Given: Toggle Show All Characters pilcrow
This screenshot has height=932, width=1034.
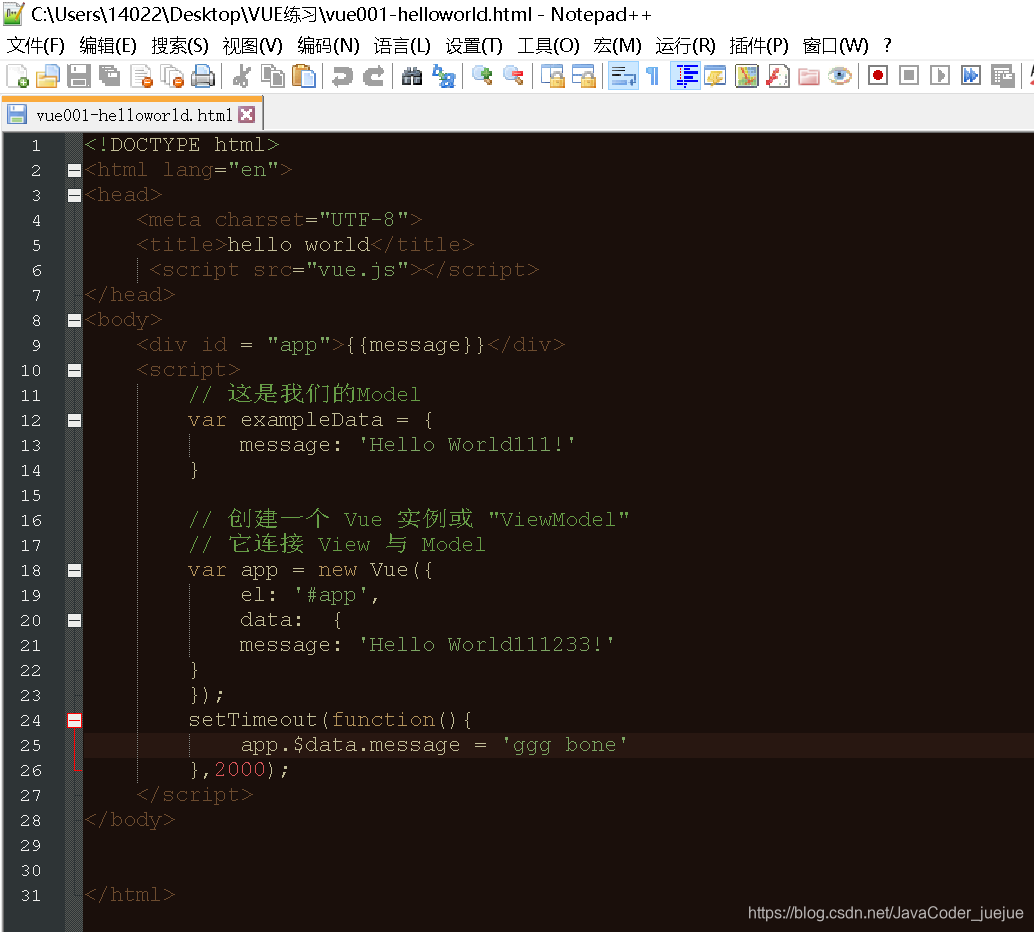Looking at the screenshot, I should (x=653, y=76).
